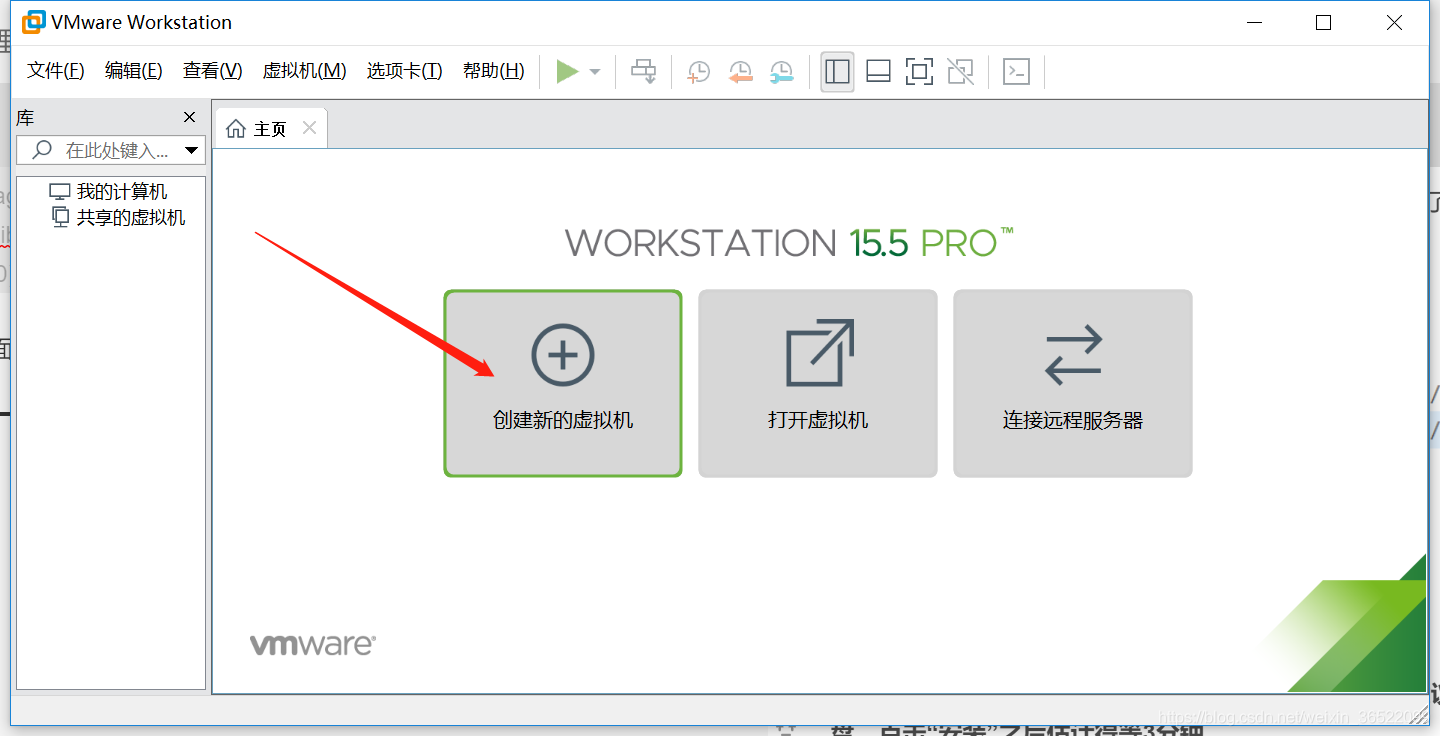1440x736 pixels.
Task: Click 连接远程服务器 button
Action: [1073, 383]
